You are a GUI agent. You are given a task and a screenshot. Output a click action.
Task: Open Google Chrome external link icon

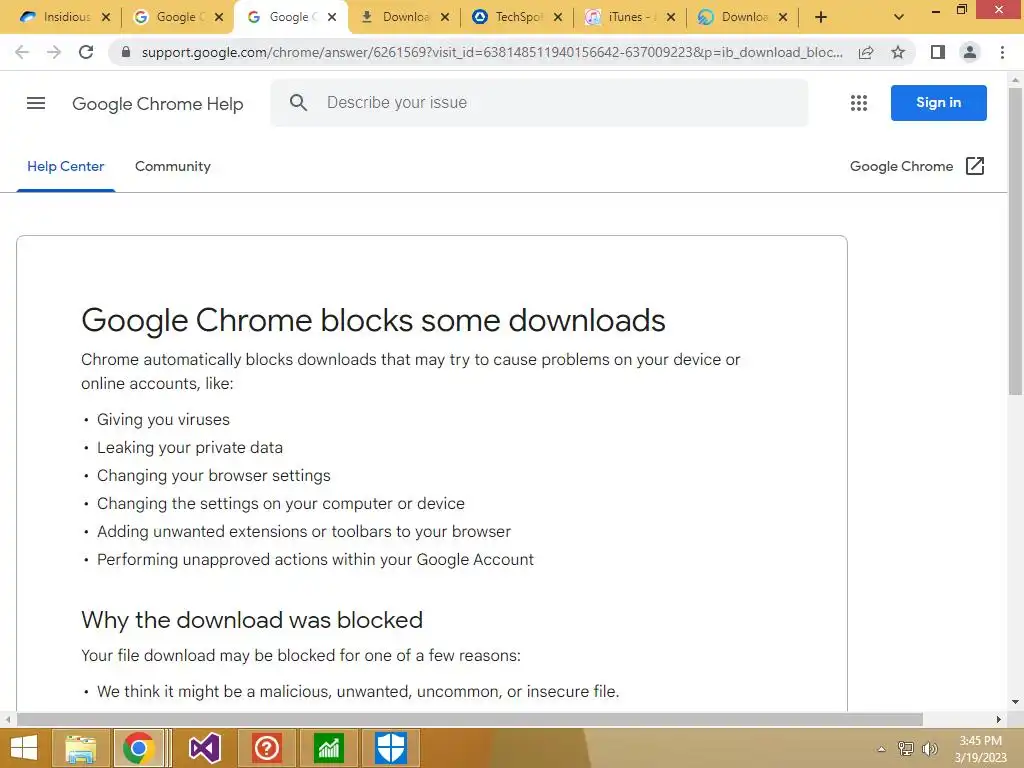click(x=974, y=166)
